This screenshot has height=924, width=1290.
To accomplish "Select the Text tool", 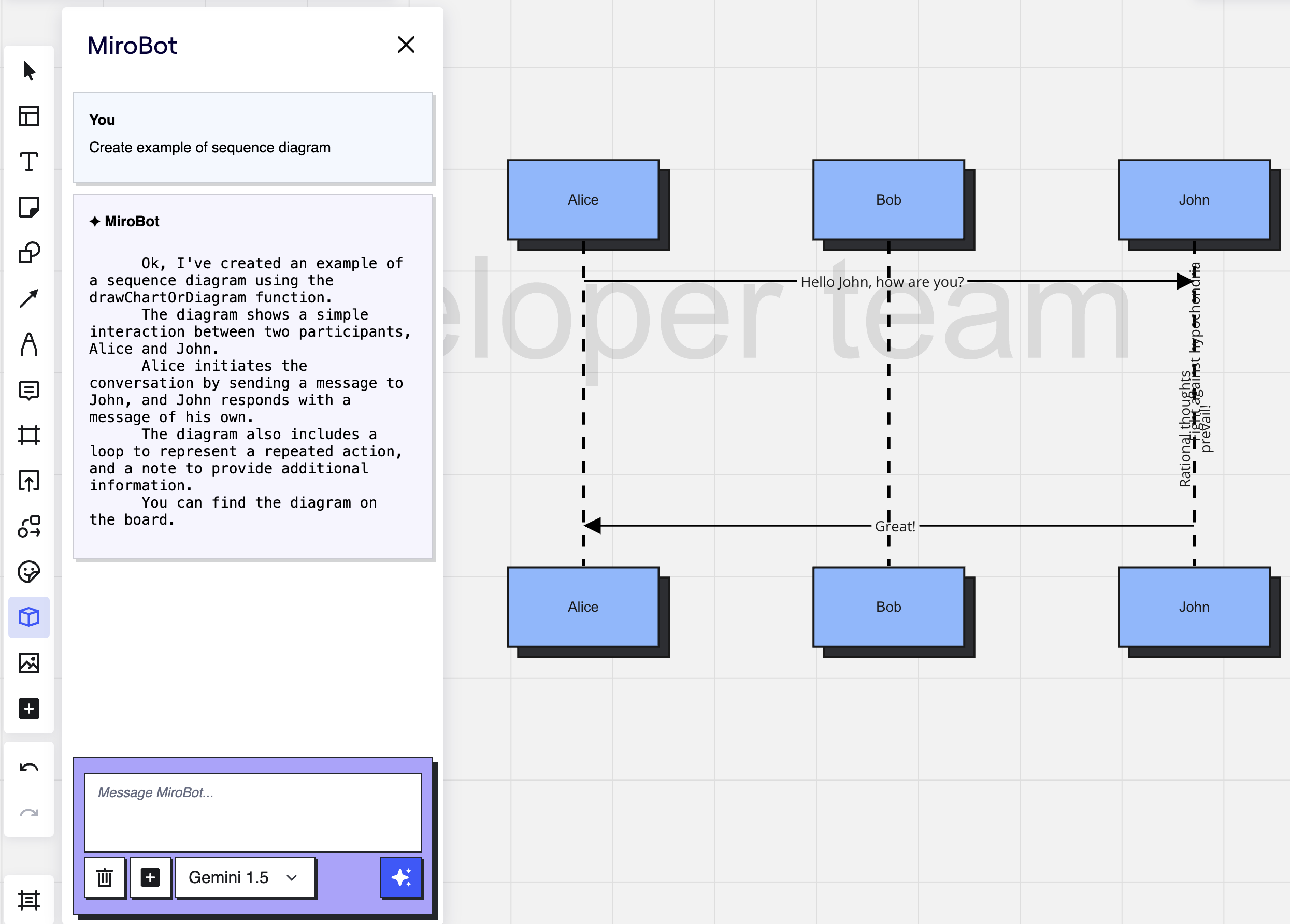I will click(28, 162).
